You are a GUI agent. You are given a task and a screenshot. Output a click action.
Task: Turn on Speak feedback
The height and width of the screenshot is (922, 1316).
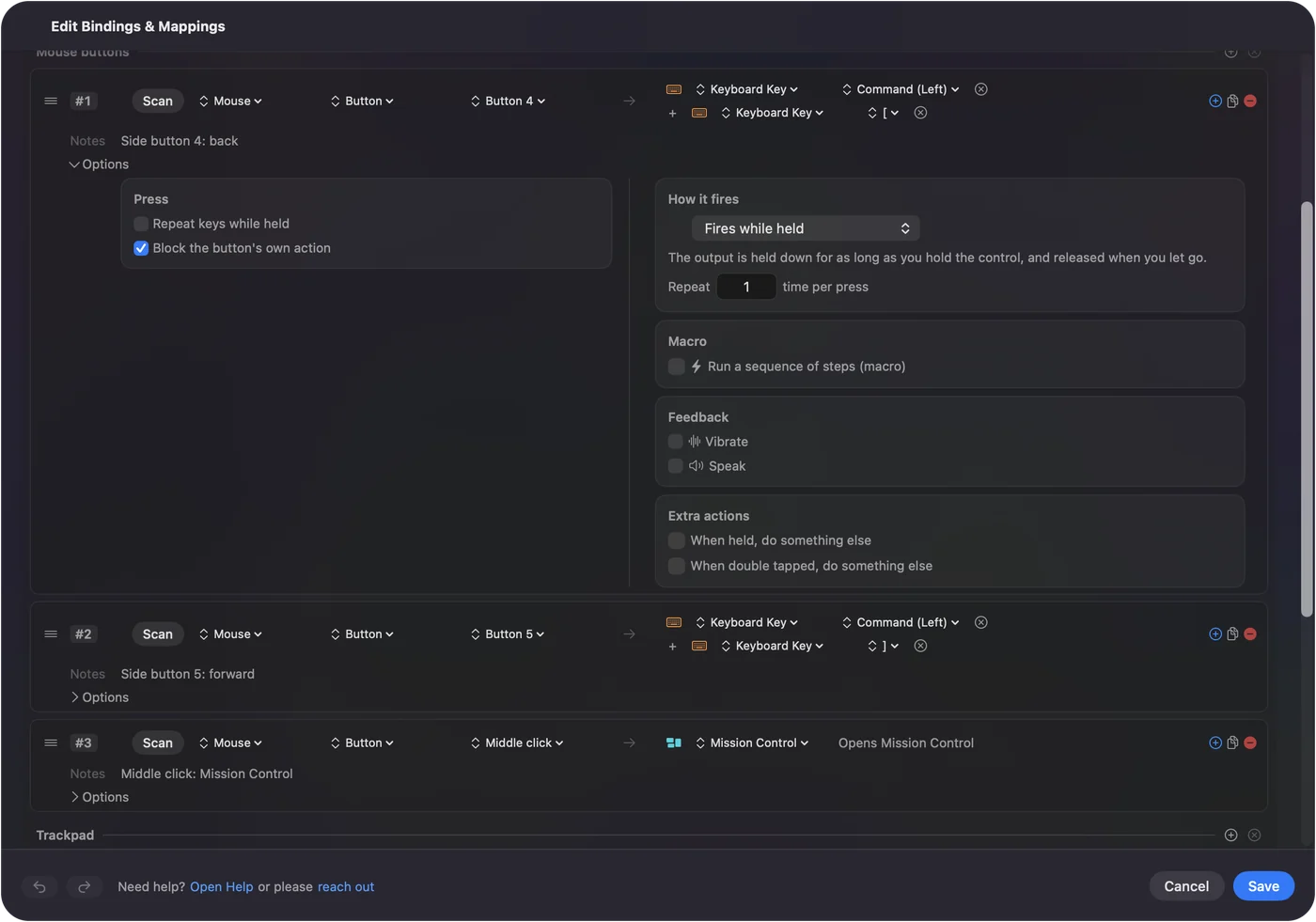676,466
